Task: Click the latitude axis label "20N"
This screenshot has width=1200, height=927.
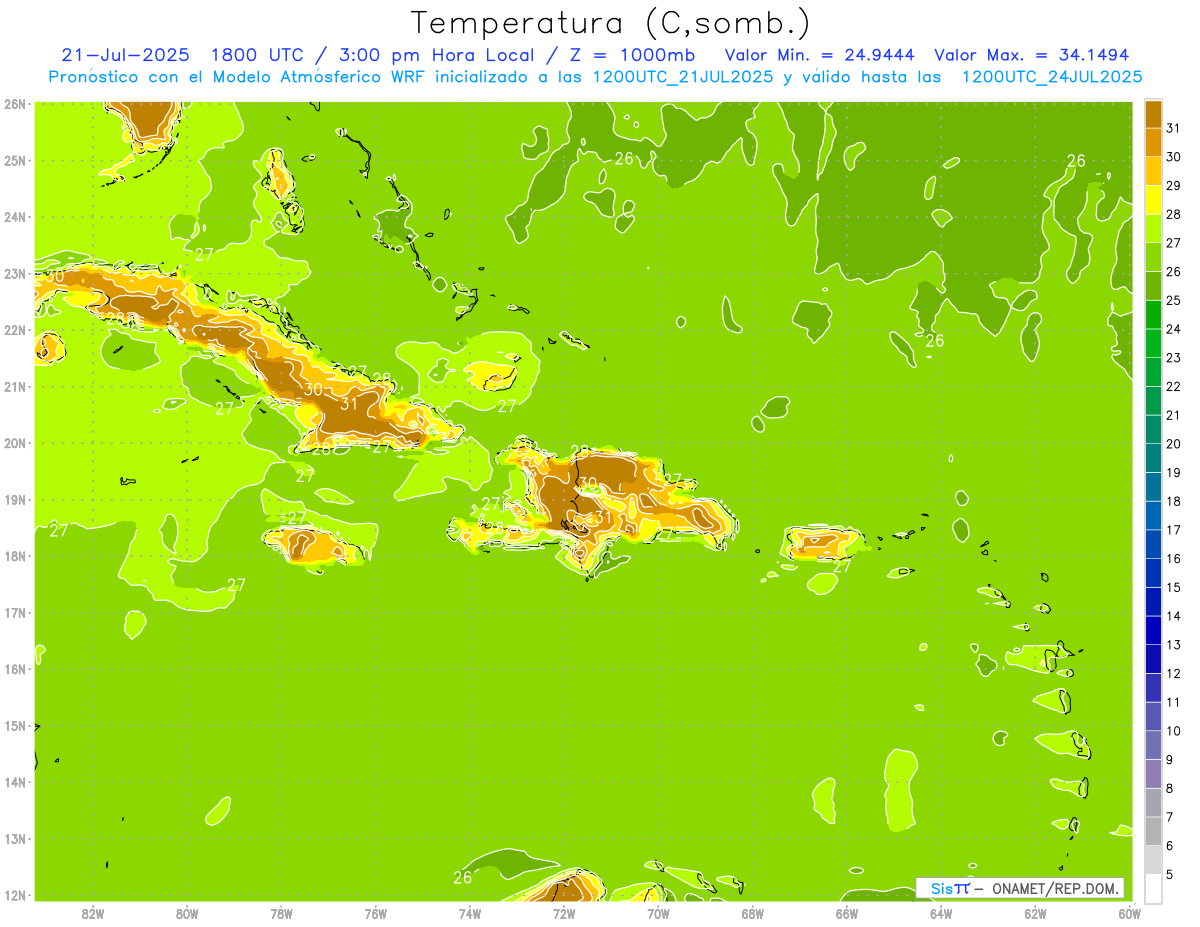Action: click(14, 443)
